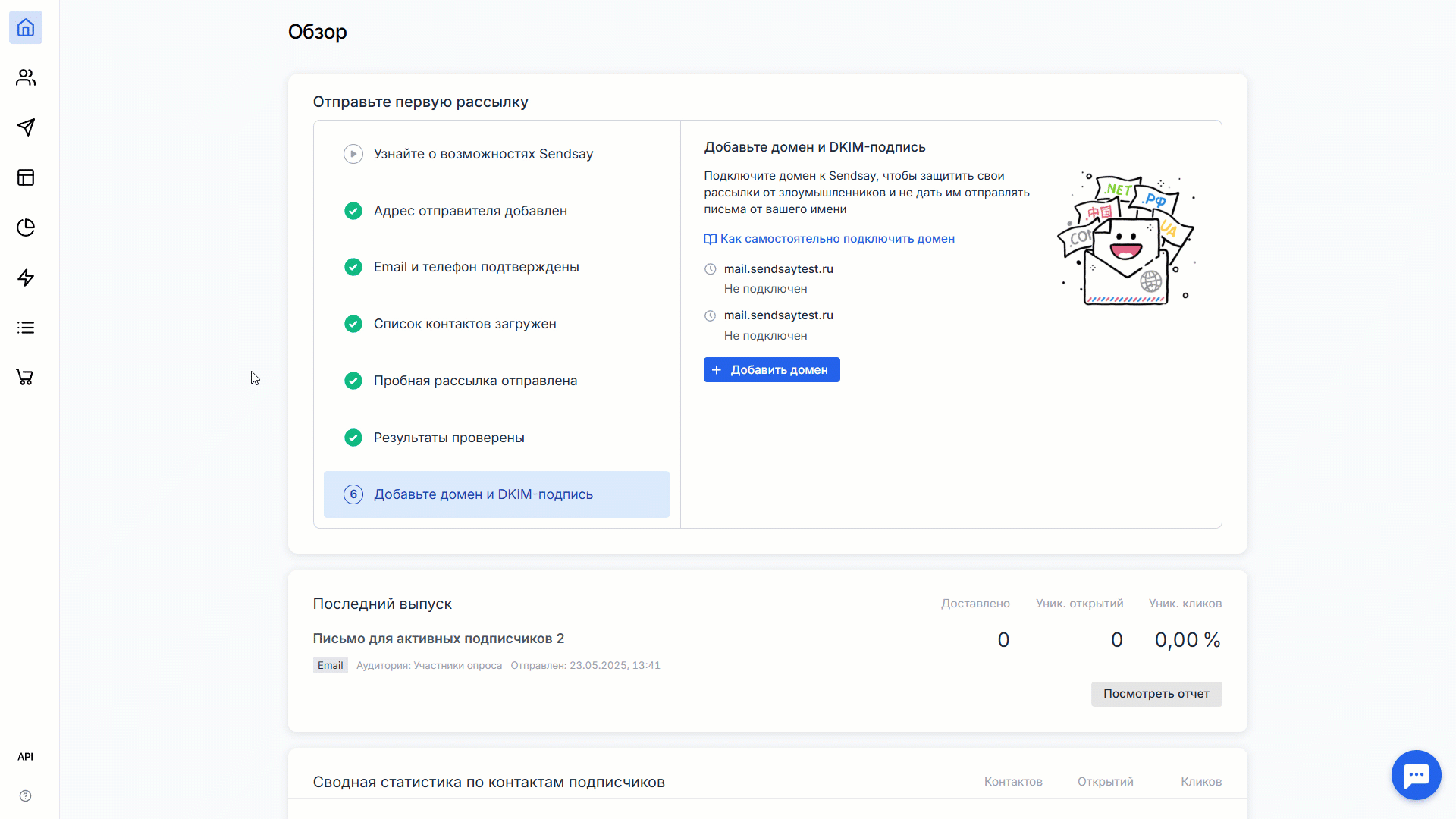Screen dimensions: 1456x819
Task: Open the automation lightning-bolt sidebar icon
Action: [26, 278]
